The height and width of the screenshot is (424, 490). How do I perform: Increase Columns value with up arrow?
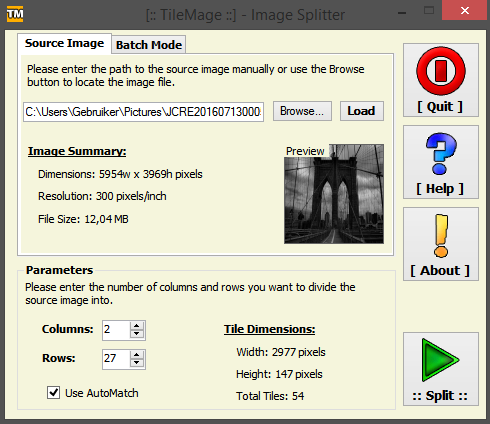137,326
